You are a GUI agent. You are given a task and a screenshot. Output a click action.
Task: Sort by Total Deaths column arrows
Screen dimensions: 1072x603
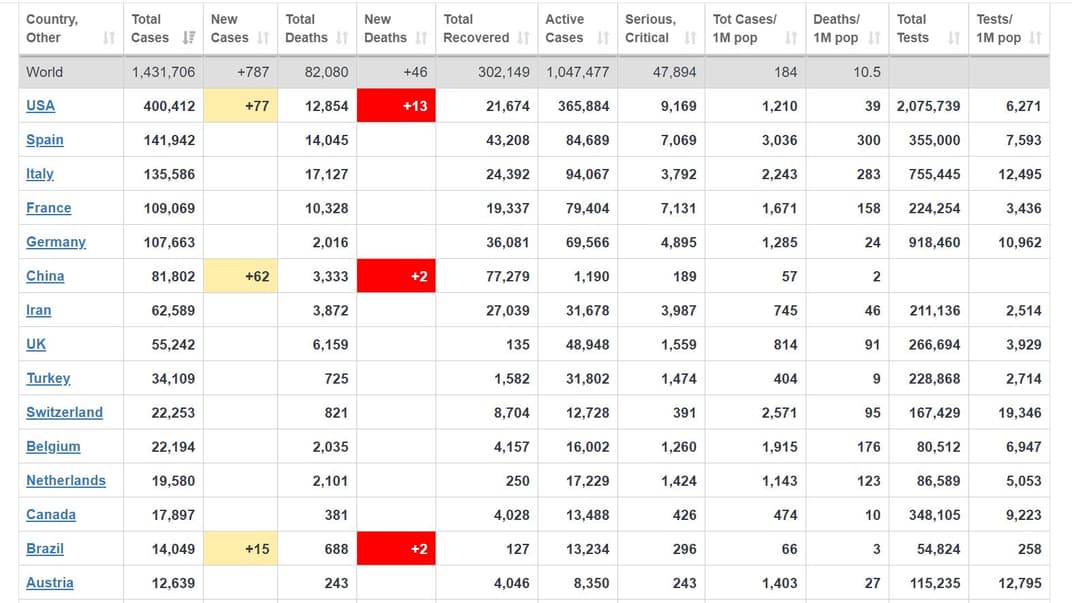pyautogui.click(x=342, y=38)
